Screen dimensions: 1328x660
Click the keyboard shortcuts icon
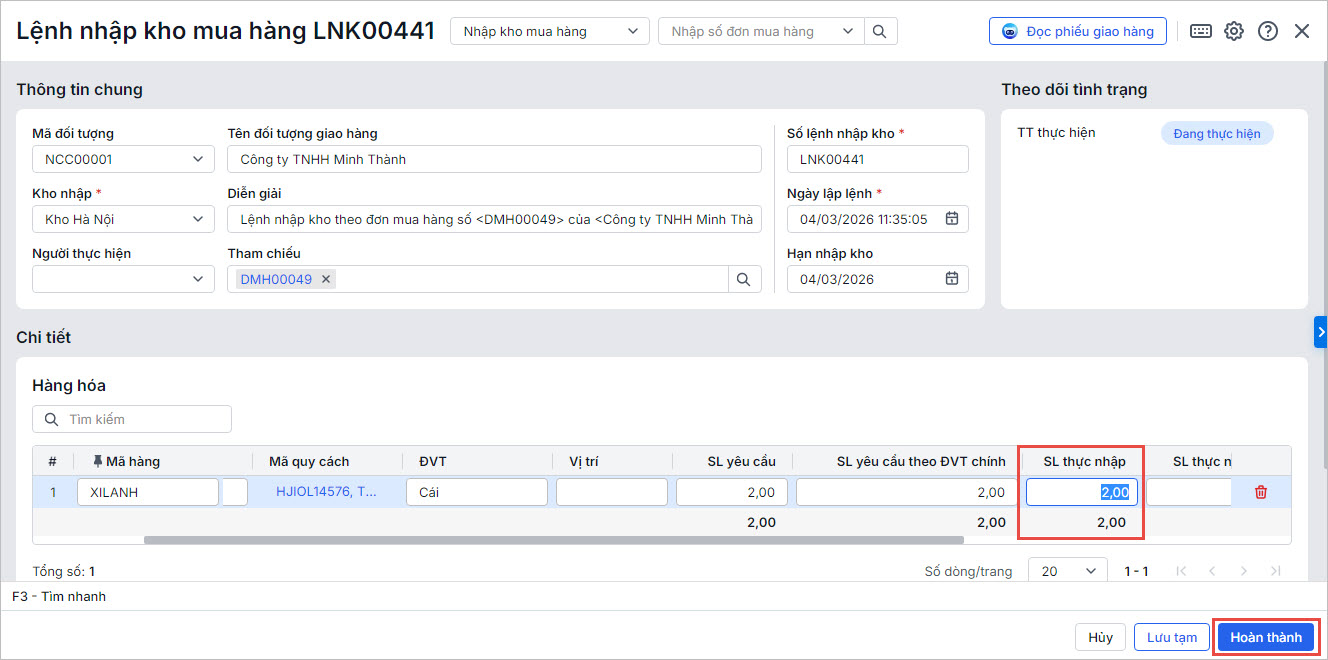click(x=1201, y=31)
